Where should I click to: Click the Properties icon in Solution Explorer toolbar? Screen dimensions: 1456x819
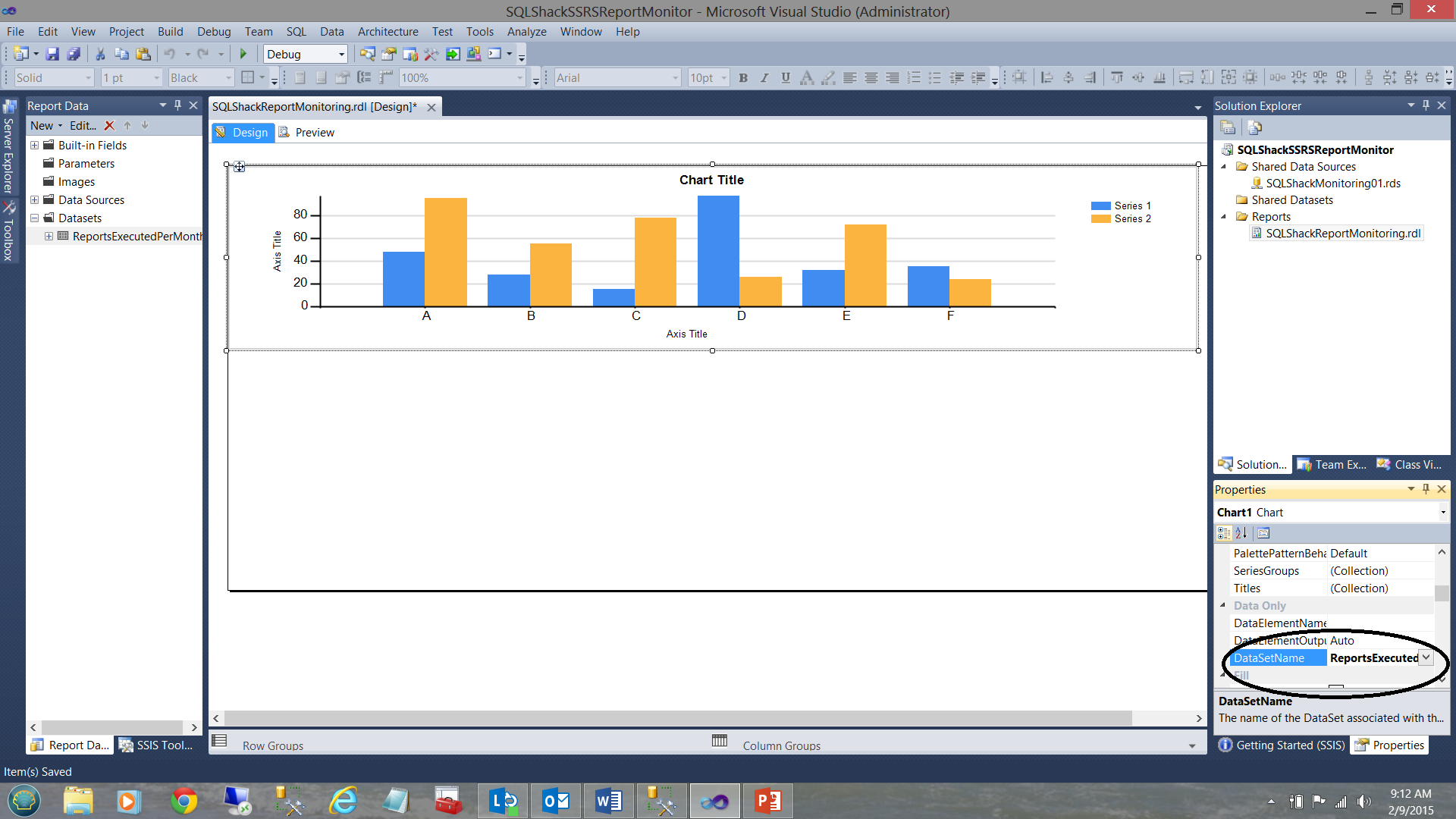(x=1228, y=127)
